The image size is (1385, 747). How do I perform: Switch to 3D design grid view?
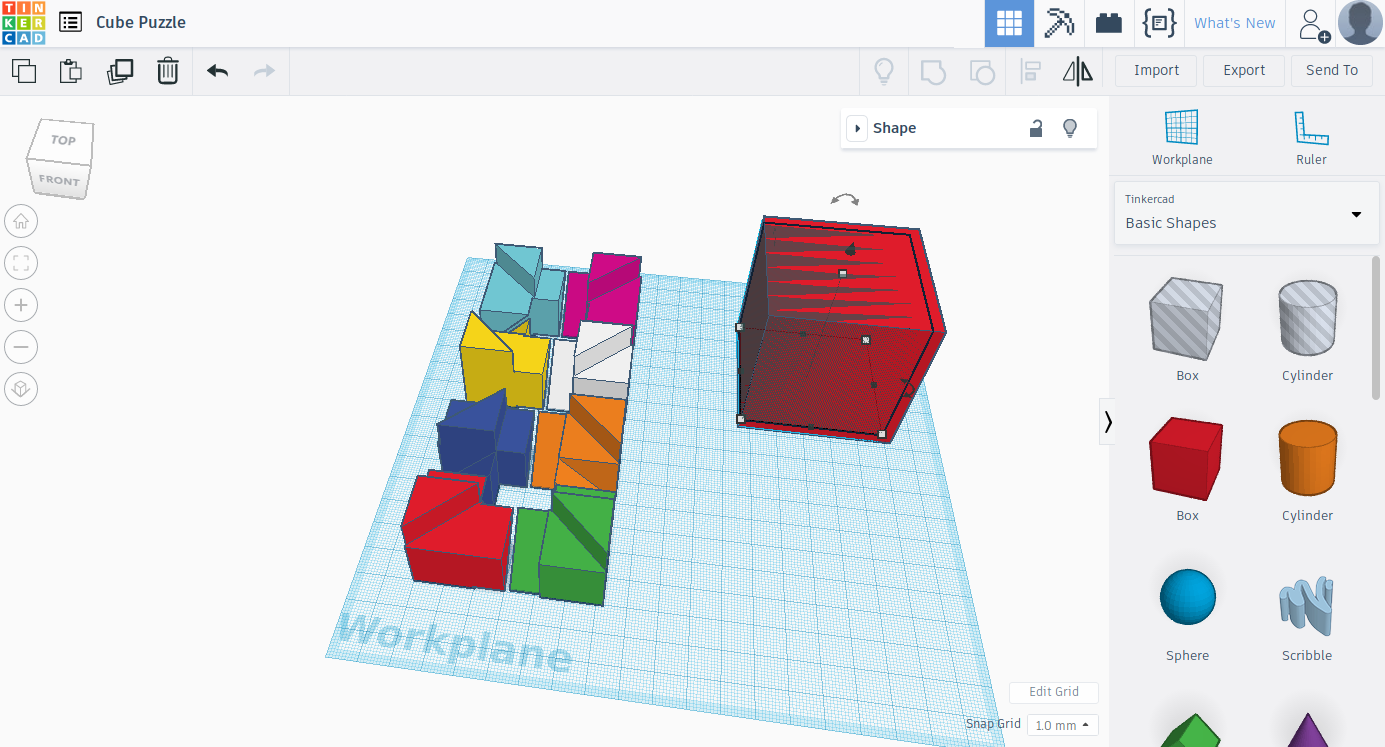click(1009, 23)
